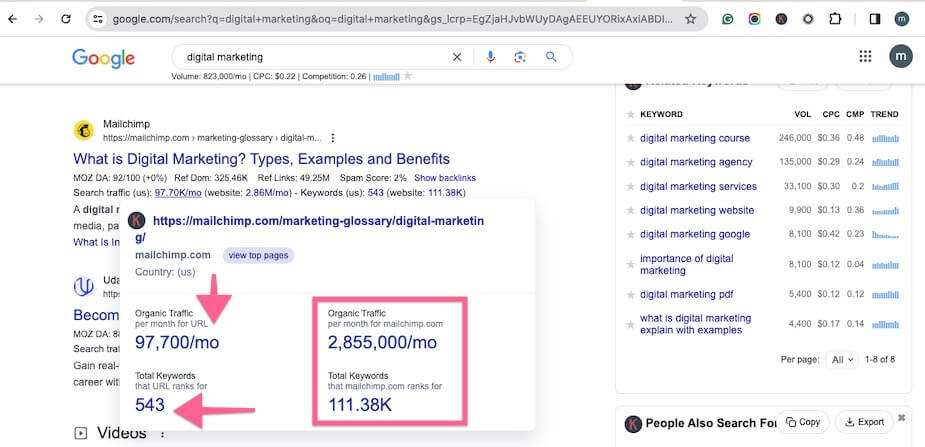Open Google apps grid icon
The height and width of the screenshot is (447, 925).
[x=865, y=57]
